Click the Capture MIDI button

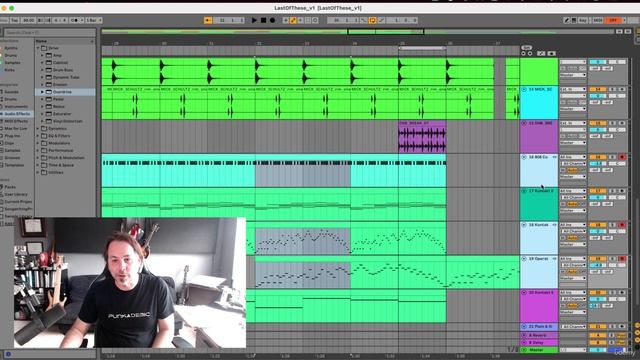click(x=308, y=20)
